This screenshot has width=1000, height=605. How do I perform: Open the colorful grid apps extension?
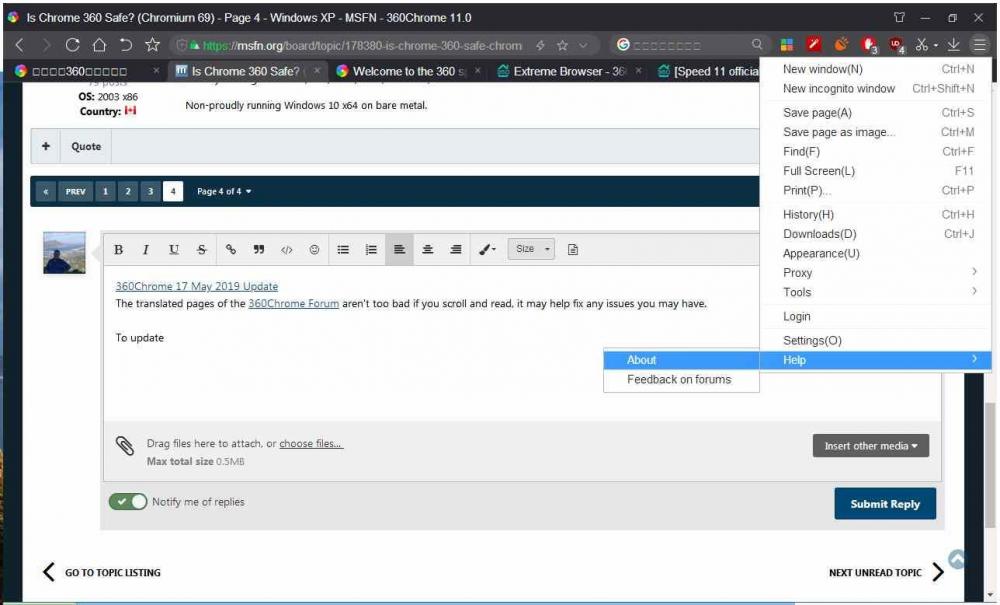[786, 45]
